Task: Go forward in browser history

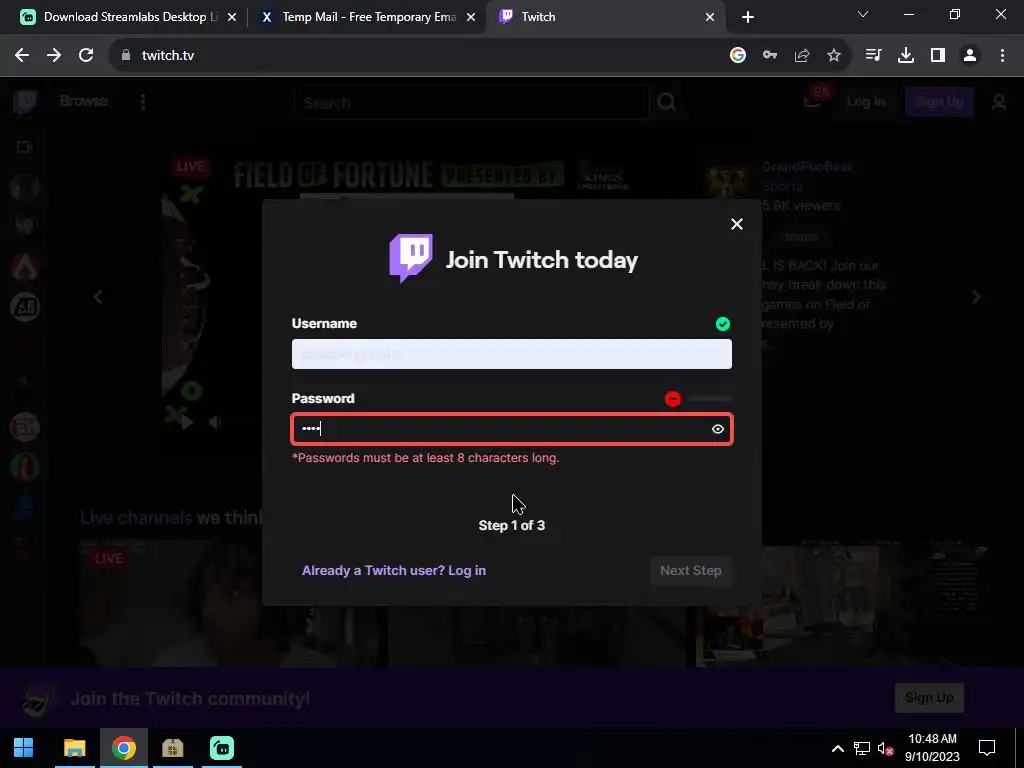Action: pos(54,56)
